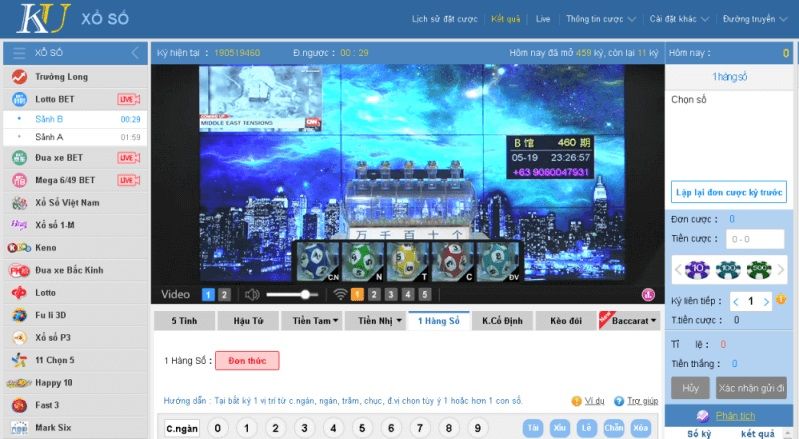Click the Xóa clear button
This screenshot has width=799, height=439.
click(641, 428)
